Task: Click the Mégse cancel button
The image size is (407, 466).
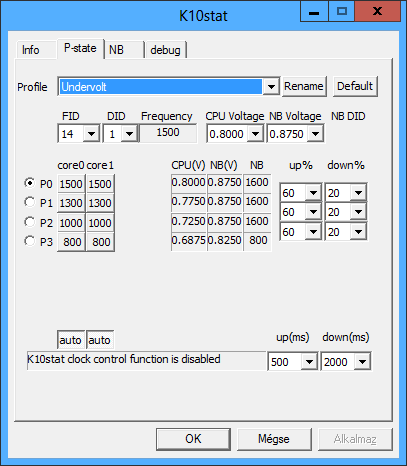Action: 274,439
